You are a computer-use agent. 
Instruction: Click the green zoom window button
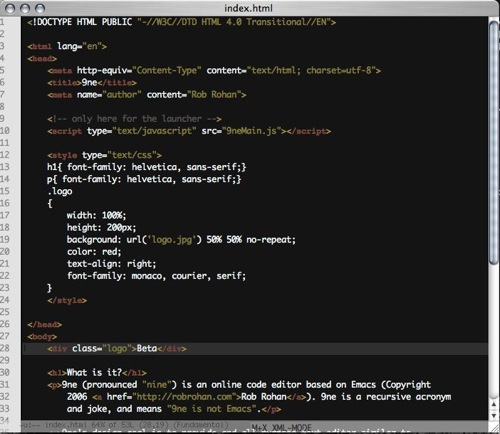click(x=40, y=8)
